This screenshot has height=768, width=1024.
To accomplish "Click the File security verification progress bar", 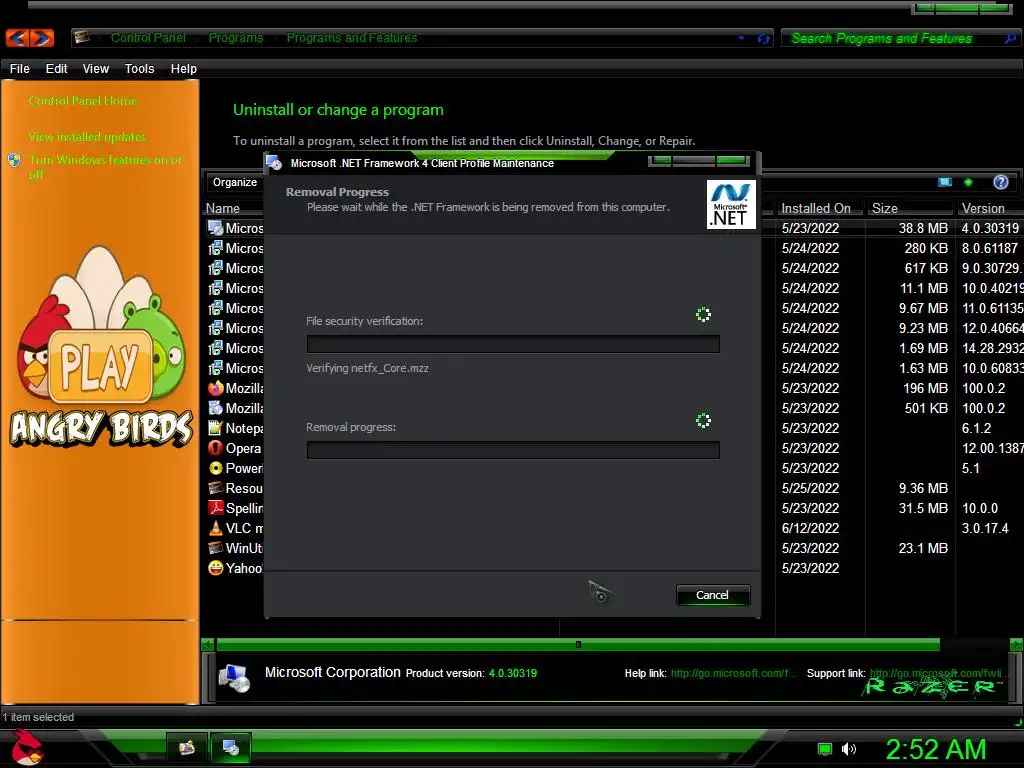I will tap(513, 344).
